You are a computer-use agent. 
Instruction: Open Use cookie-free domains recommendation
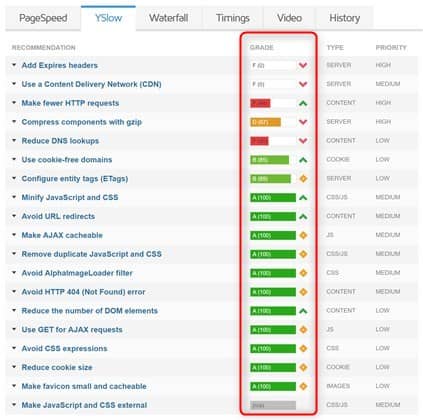pos(67,160)
